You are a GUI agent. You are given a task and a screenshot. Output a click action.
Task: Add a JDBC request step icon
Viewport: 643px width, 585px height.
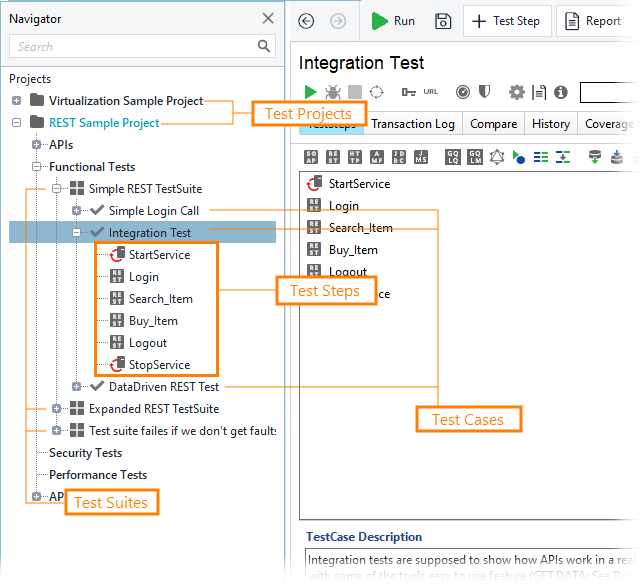tap(399, 157)
